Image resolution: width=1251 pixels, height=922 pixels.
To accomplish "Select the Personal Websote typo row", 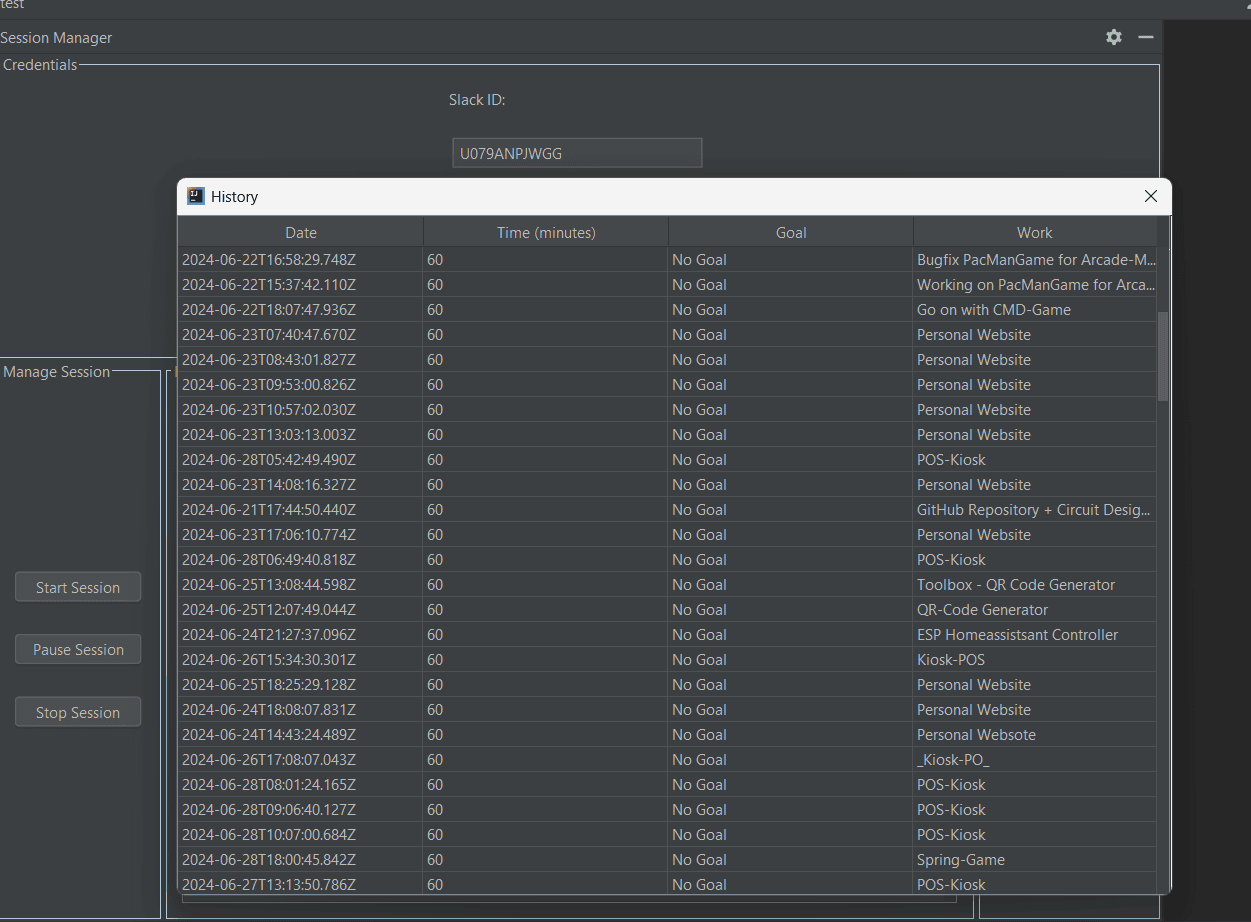I will point(975,735).
